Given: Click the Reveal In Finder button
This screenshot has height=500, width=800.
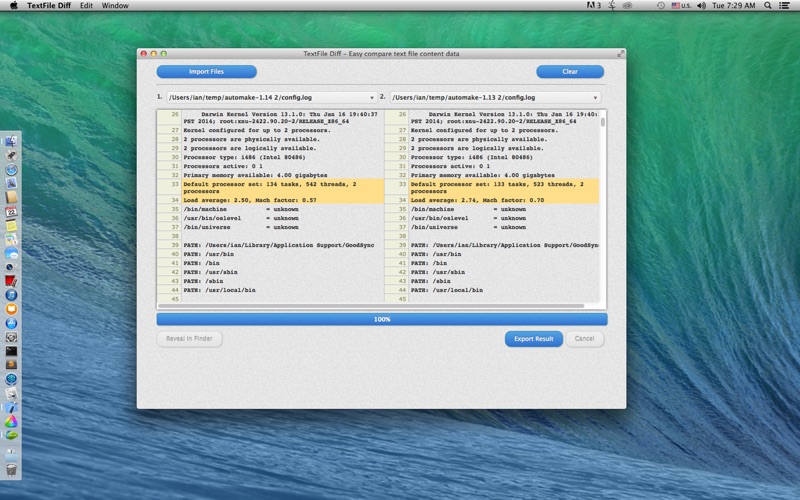Looking at the screenshot, I should pyautogui.click(x=189, y=339).
